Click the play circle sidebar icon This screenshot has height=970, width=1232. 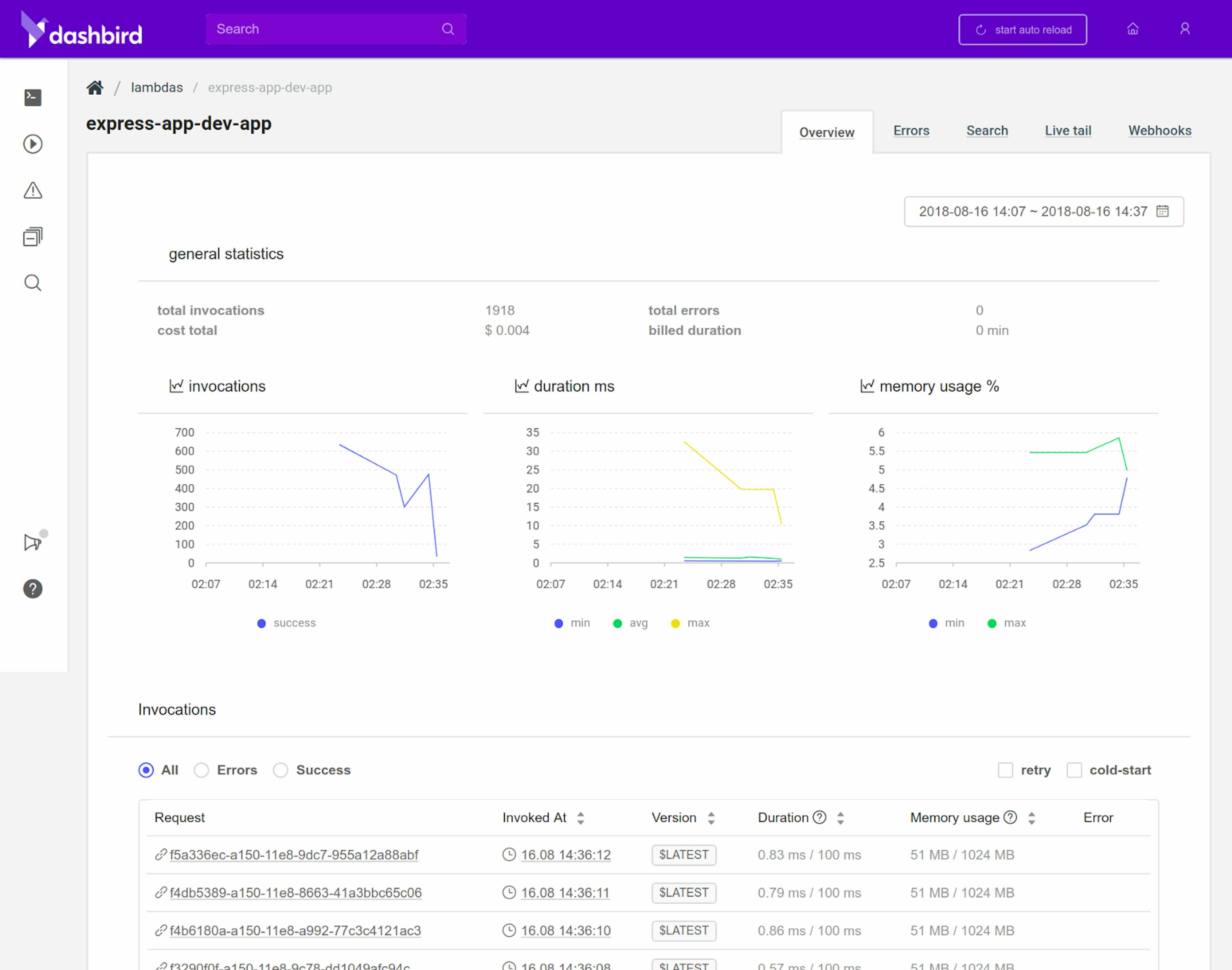[x=32, y=144]
